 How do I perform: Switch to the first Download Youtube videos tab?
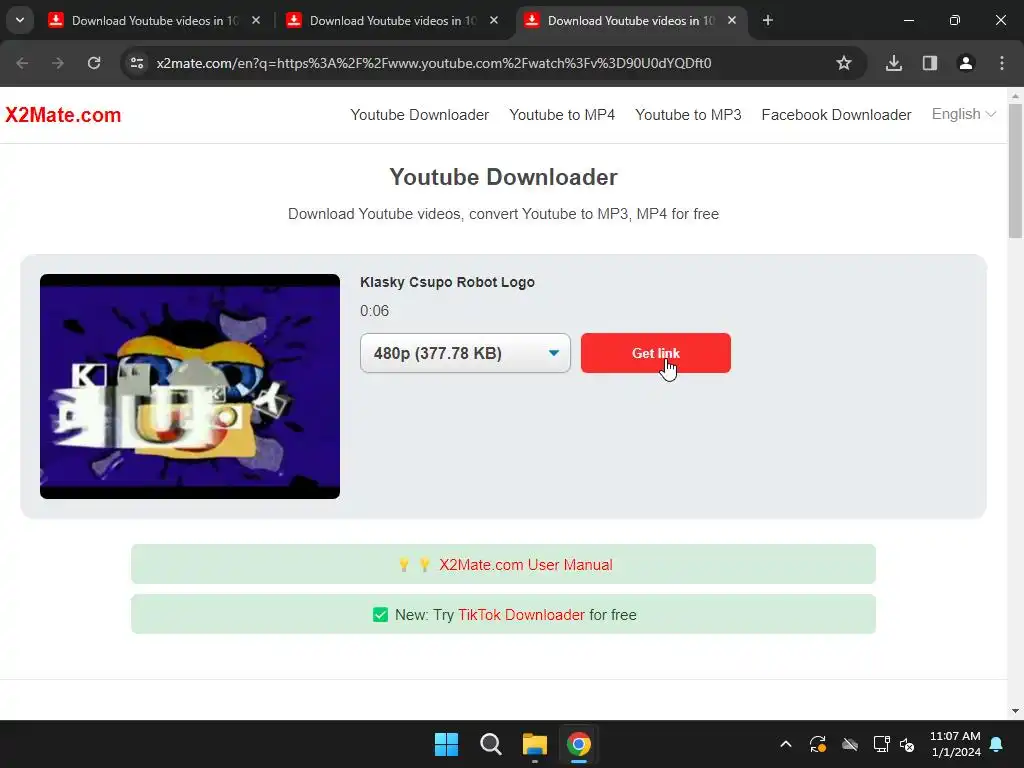[155, 21]
